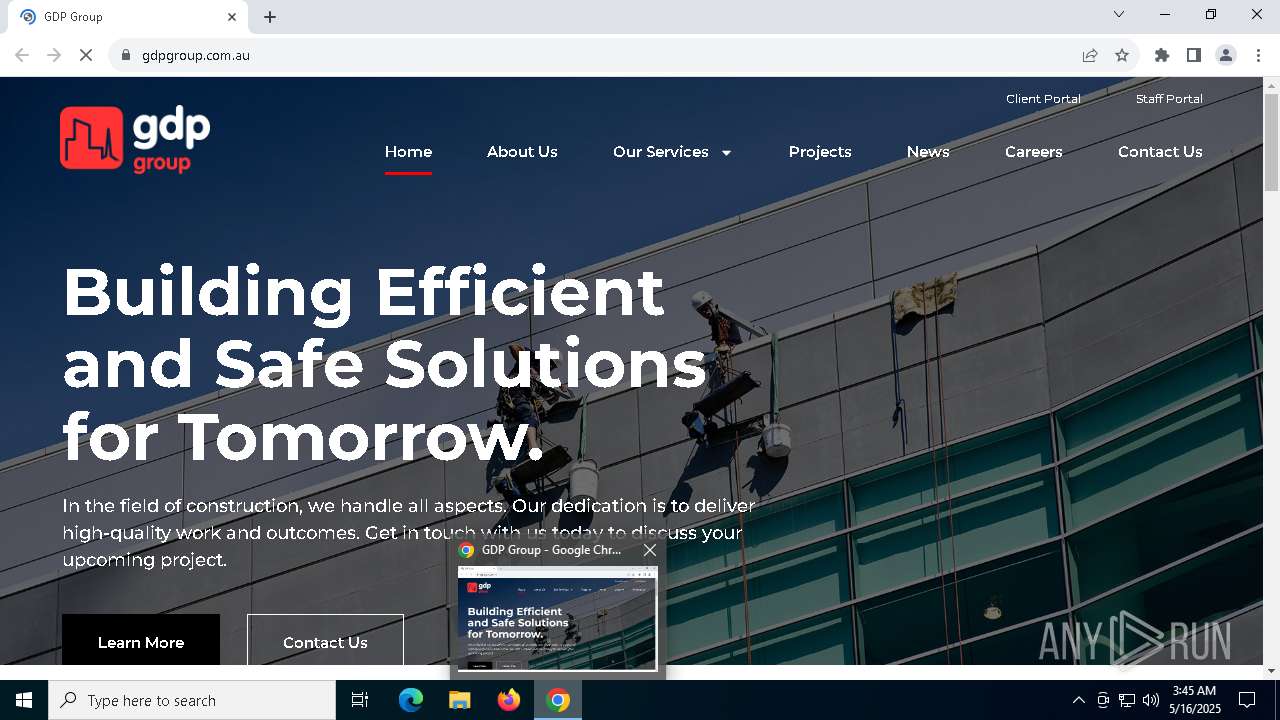Open Chrome profile avatar
Viewport: 1280px width, 720px height.
(x=1226, y=55)
